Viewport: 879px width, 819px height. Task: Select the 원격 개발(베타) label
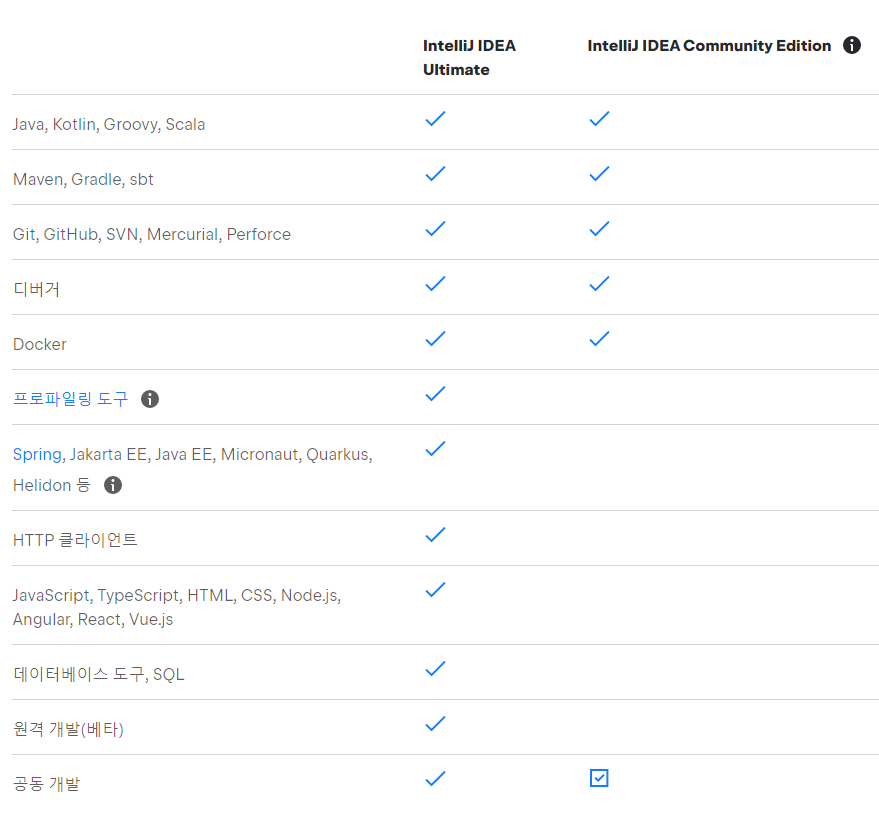[x=68, y=729]
